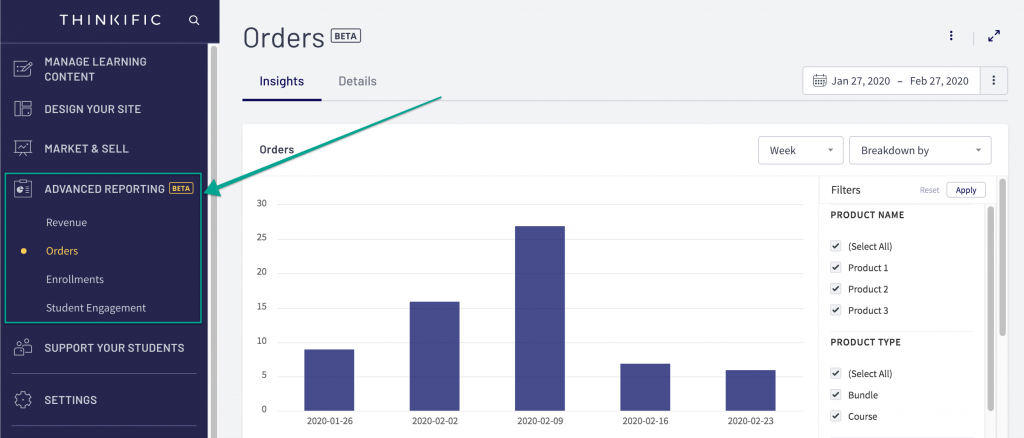Open the Settings gear icon
This screenshot has height=438, width=1024.
click(x=23, y=400)
